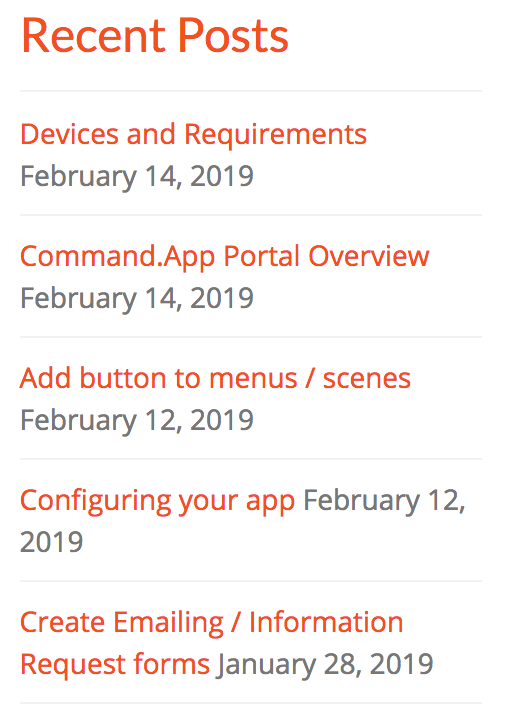Open the Devices and Requirements post
The height and width of the screenshot is (724, 514).
point(194,134)
